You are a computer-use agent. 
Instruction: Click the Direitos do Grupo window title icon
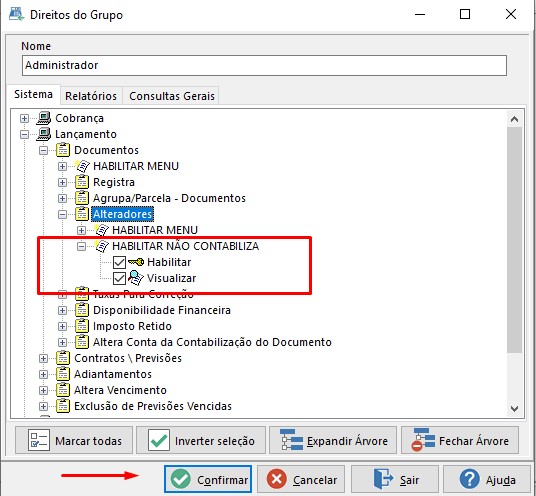click(16, 14)
